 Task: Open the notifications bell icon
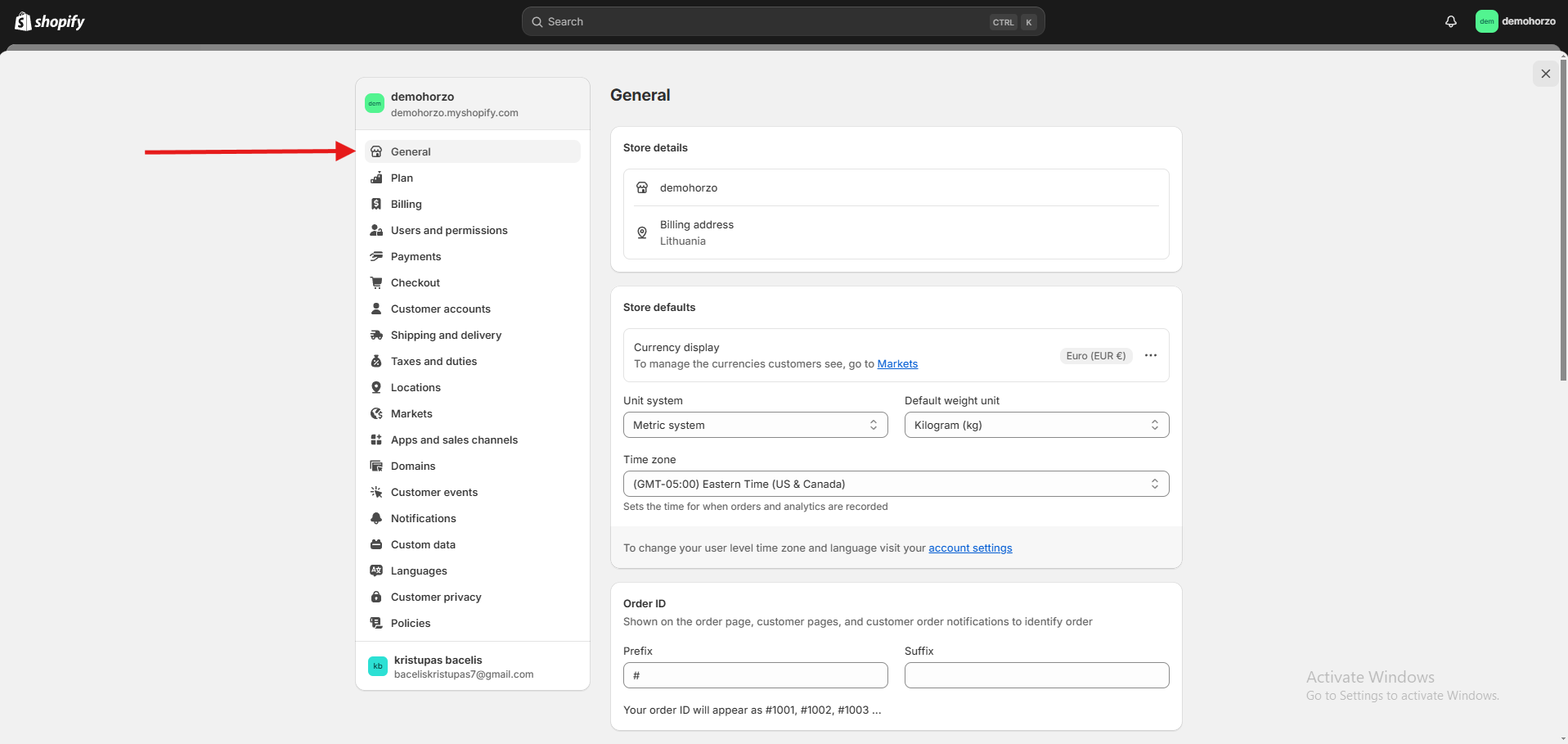[x=1450, y=21]
